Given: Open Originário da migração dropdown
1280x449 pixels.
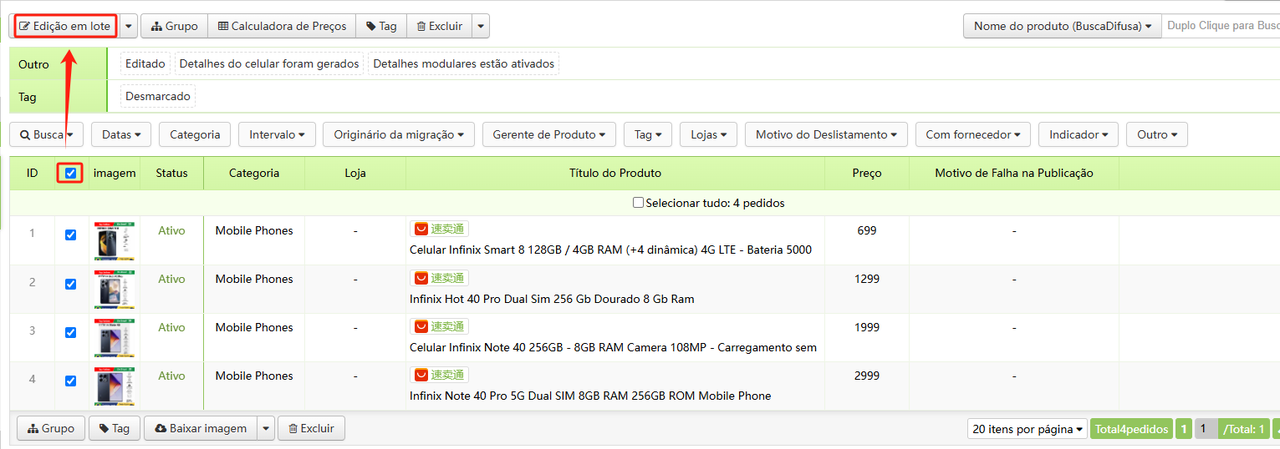Looking at the screenshot, I should pyautogui.click(x=399, y=134).
